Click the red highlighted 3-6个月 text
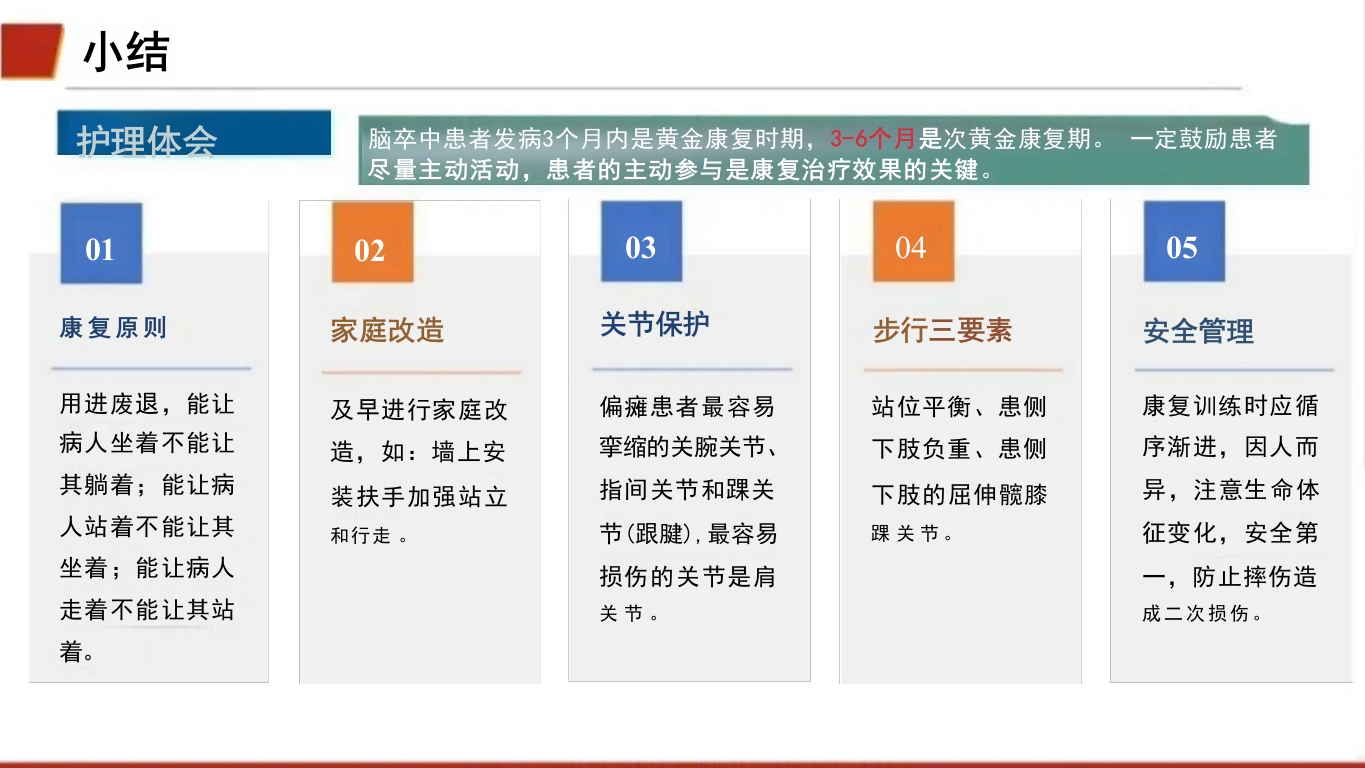The width and height of the screenshot is (1365, 768). pos(873,140)
